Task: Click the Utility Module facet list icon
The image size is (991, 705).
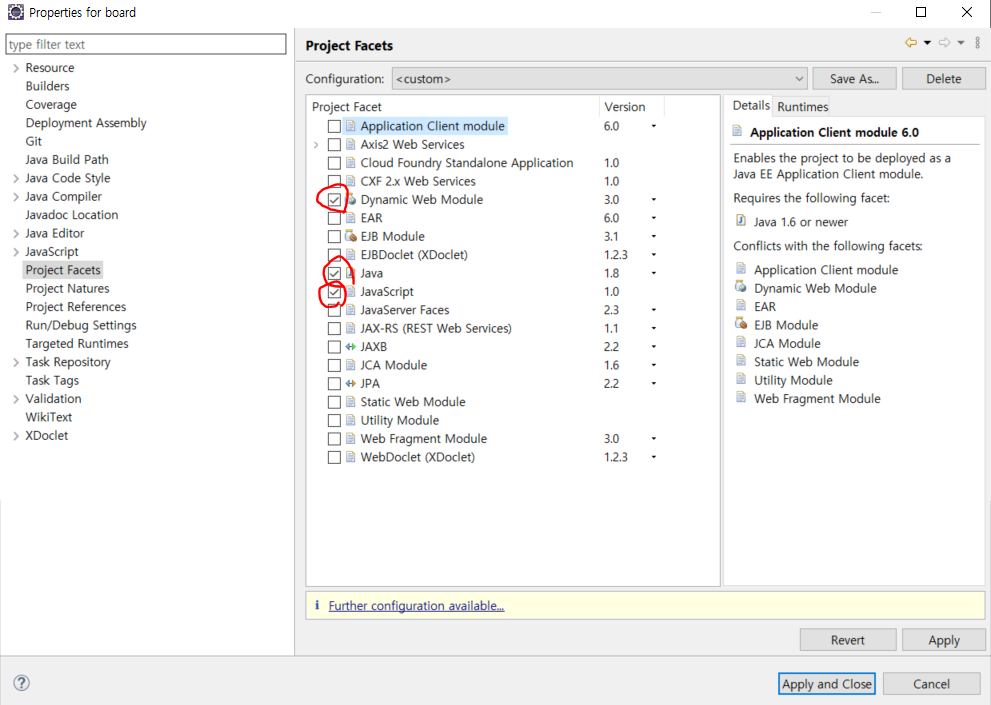Action: click(351, 420)
